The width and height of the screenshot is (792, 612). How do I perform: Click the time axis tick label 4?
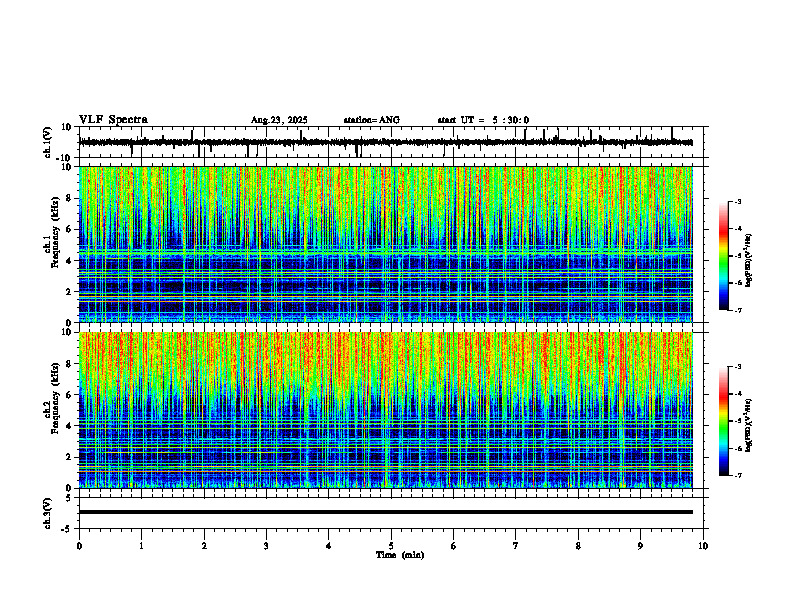pyautogui.click(x=329, y=546)
